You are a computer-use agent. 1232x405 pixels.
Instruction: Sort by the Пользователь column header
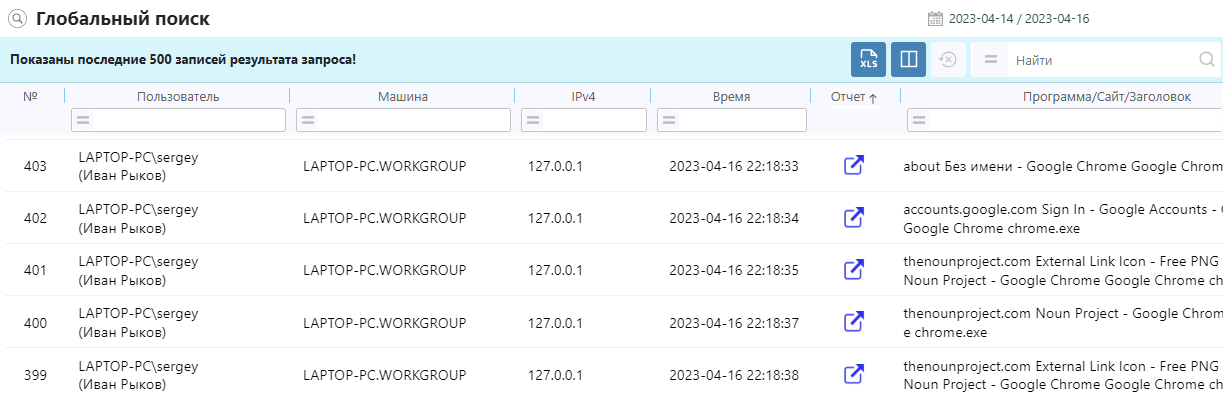coord(178,97)
